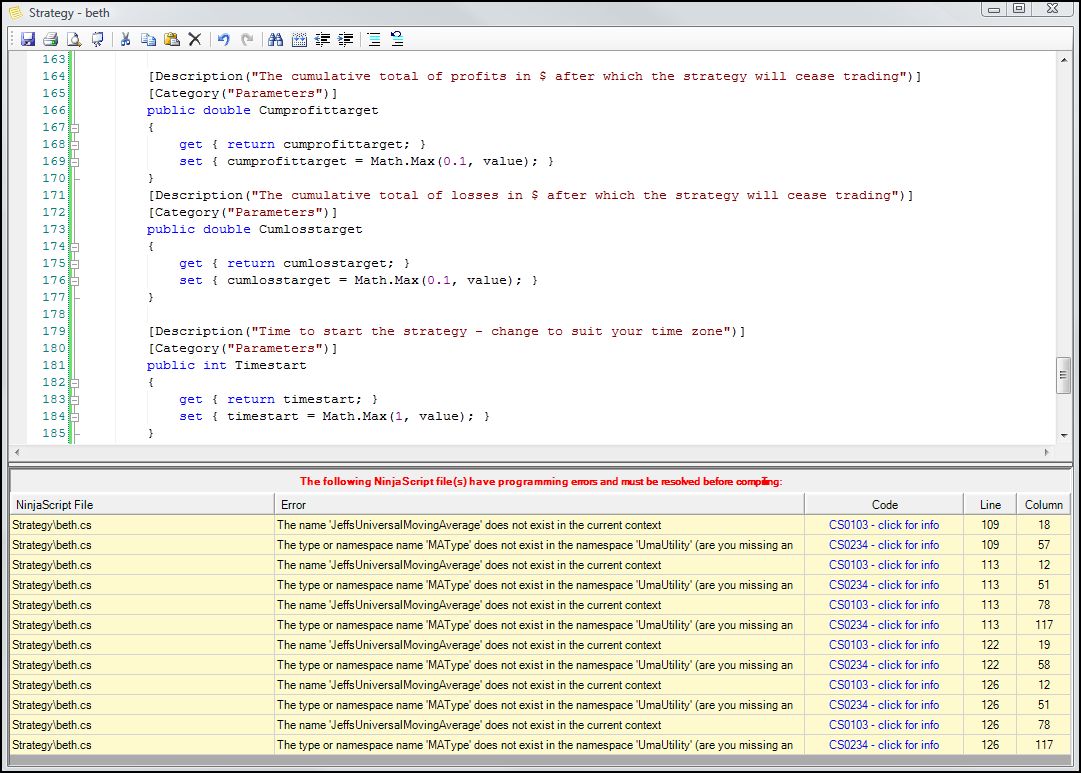Click line number 171 in the gutter
The width and height of the screenshot is (1081, 773).
tap(54, 195)
